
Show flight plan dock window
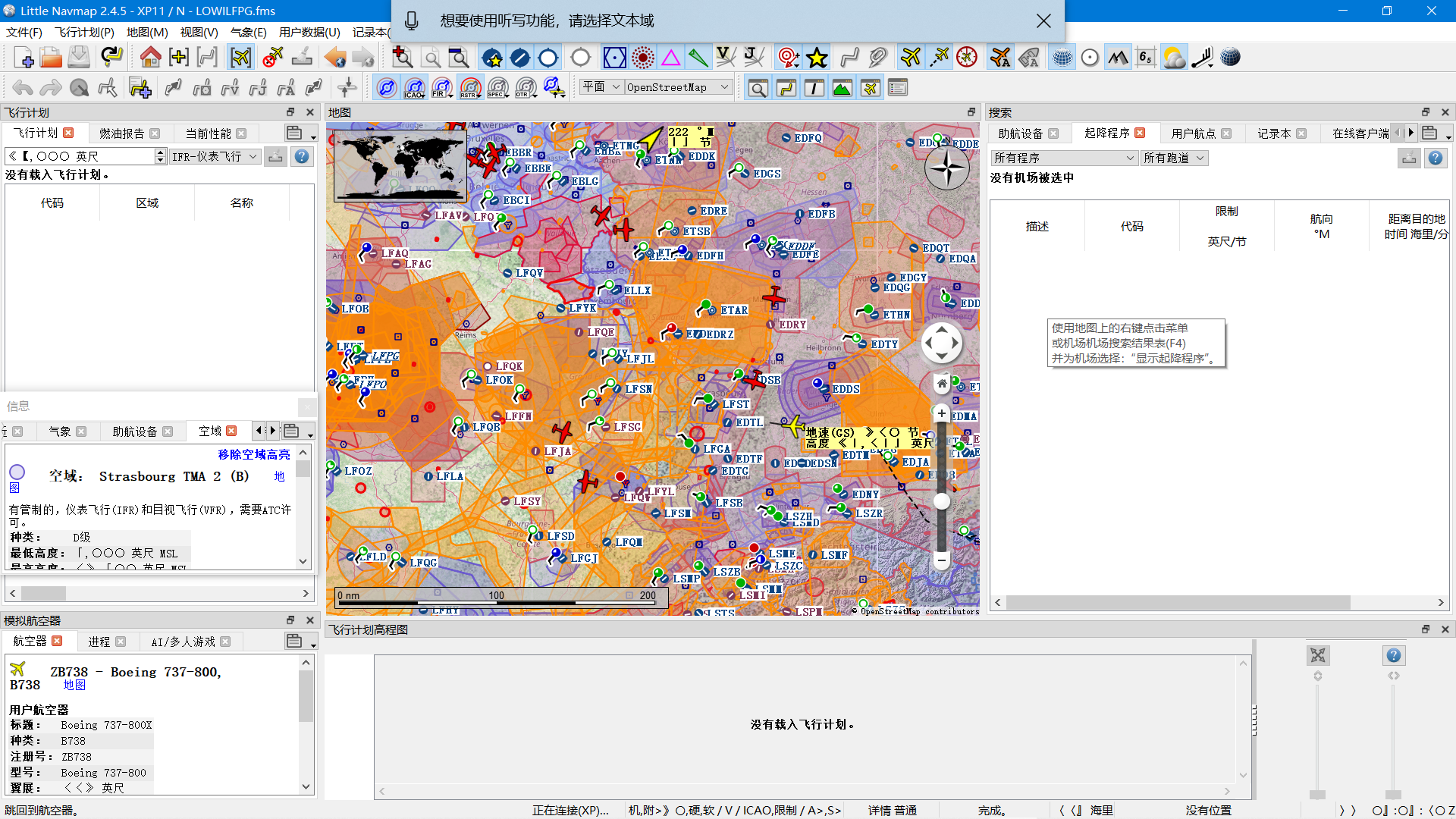[x=786, y=88]
